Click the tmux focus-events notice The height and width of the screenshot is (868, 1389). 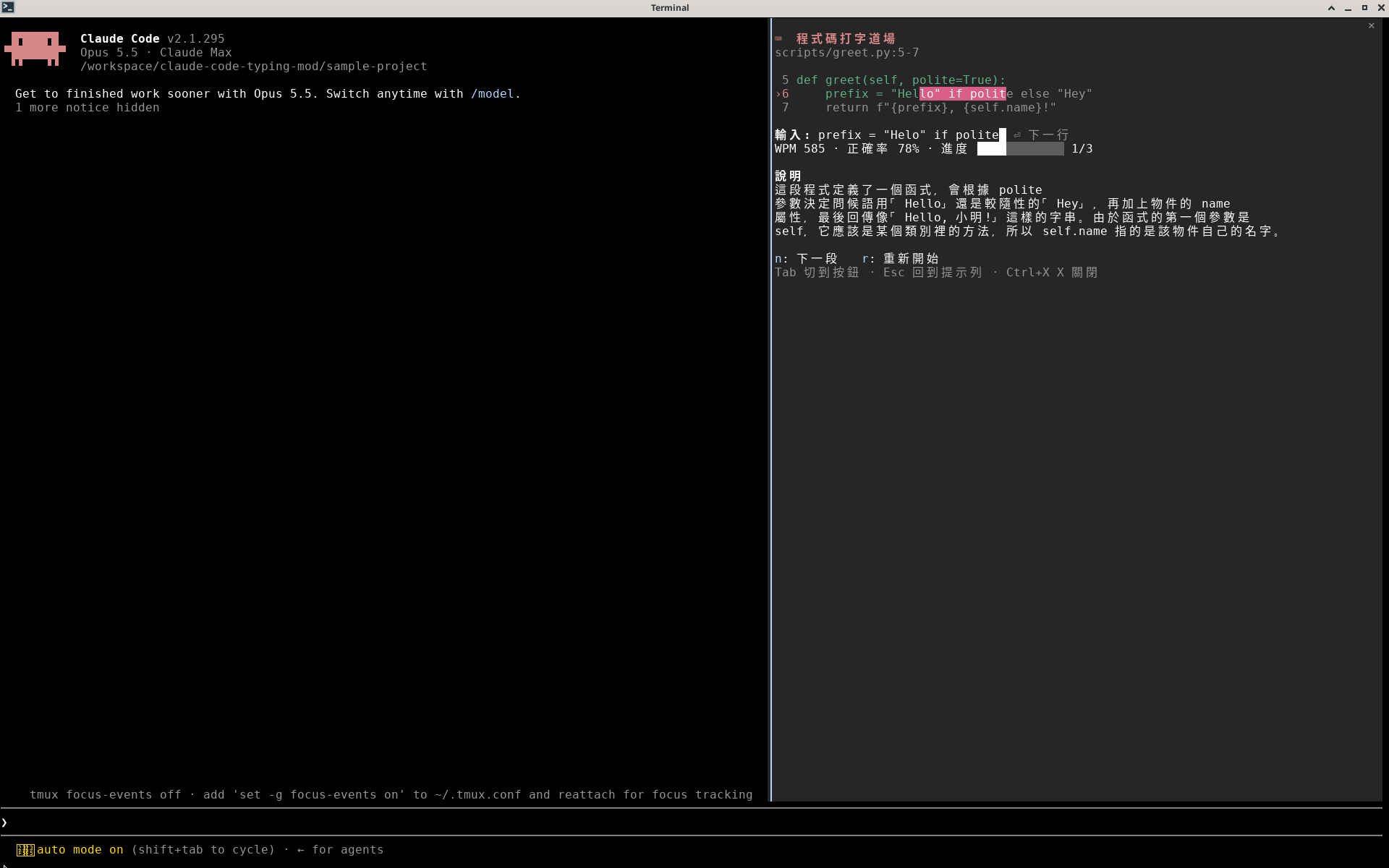pyautogui.click(x=391, y=795)
